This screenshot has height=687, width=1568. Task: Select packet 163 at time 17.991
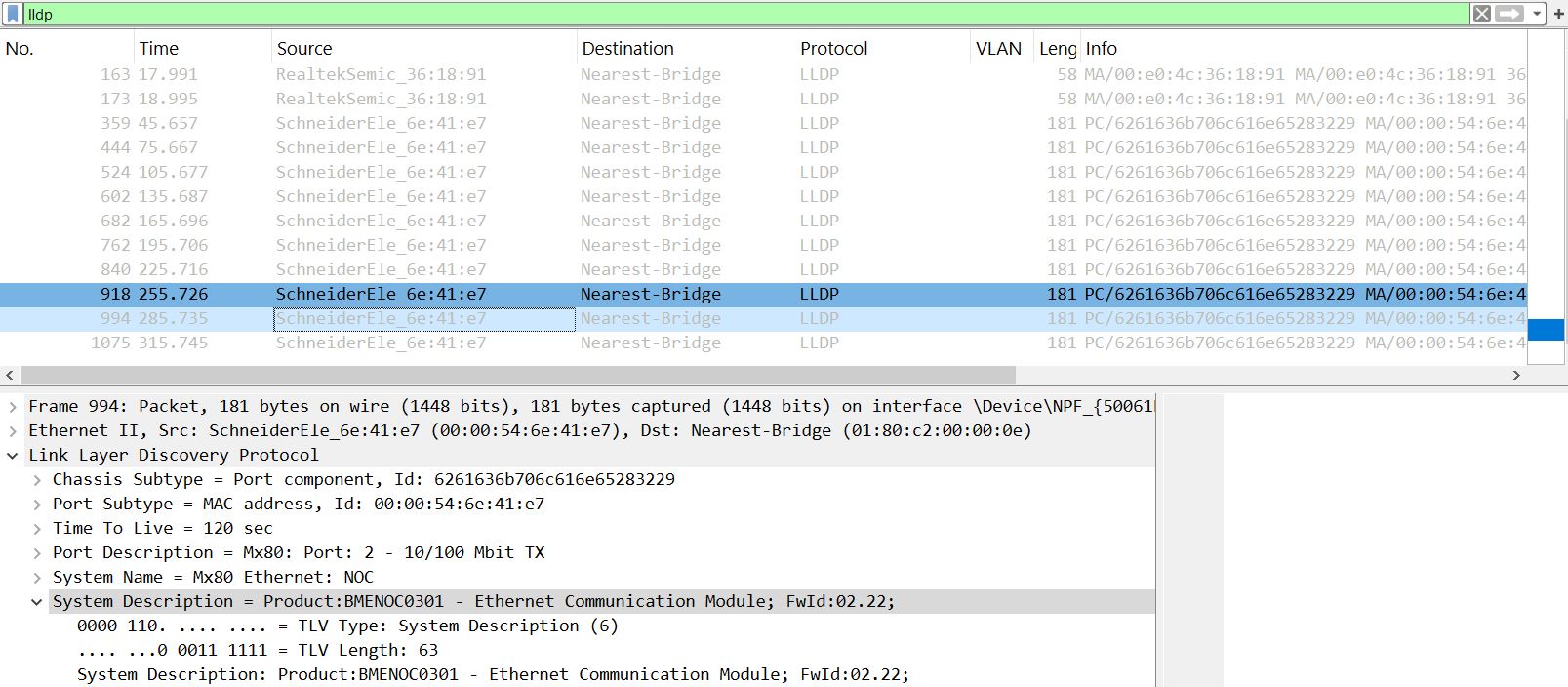(x=763, y=74)
